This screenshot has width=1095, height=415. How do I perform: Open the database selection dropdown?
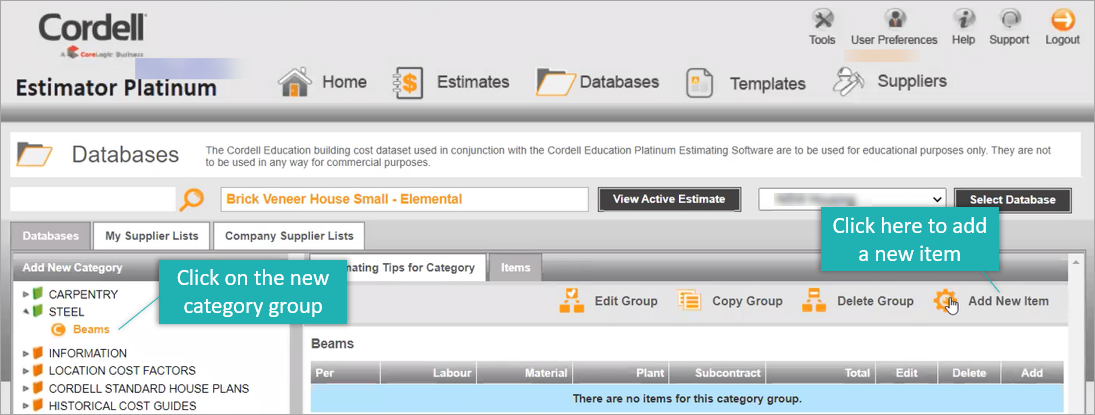click(x=852, y=199)
